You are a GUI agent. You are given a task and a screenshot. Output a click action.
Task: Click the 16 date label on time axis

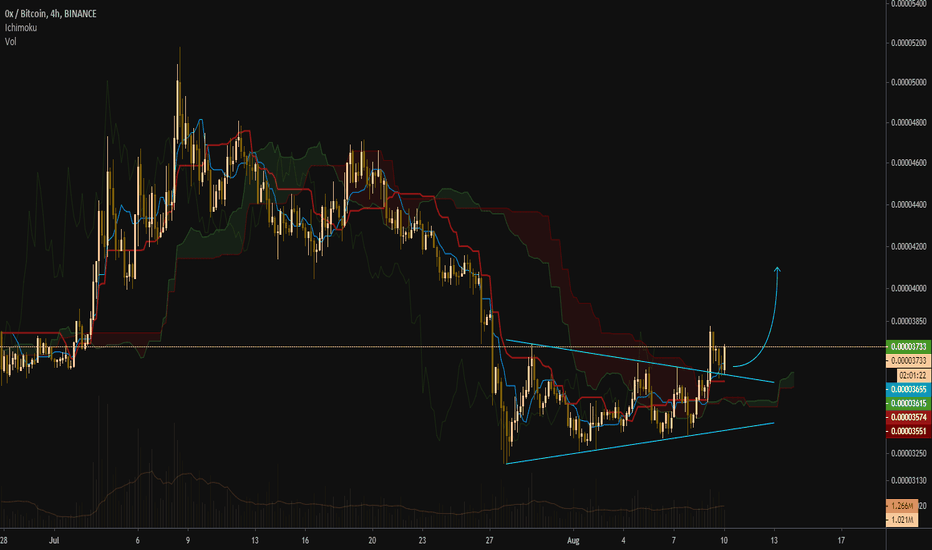[x=305, y=540]
